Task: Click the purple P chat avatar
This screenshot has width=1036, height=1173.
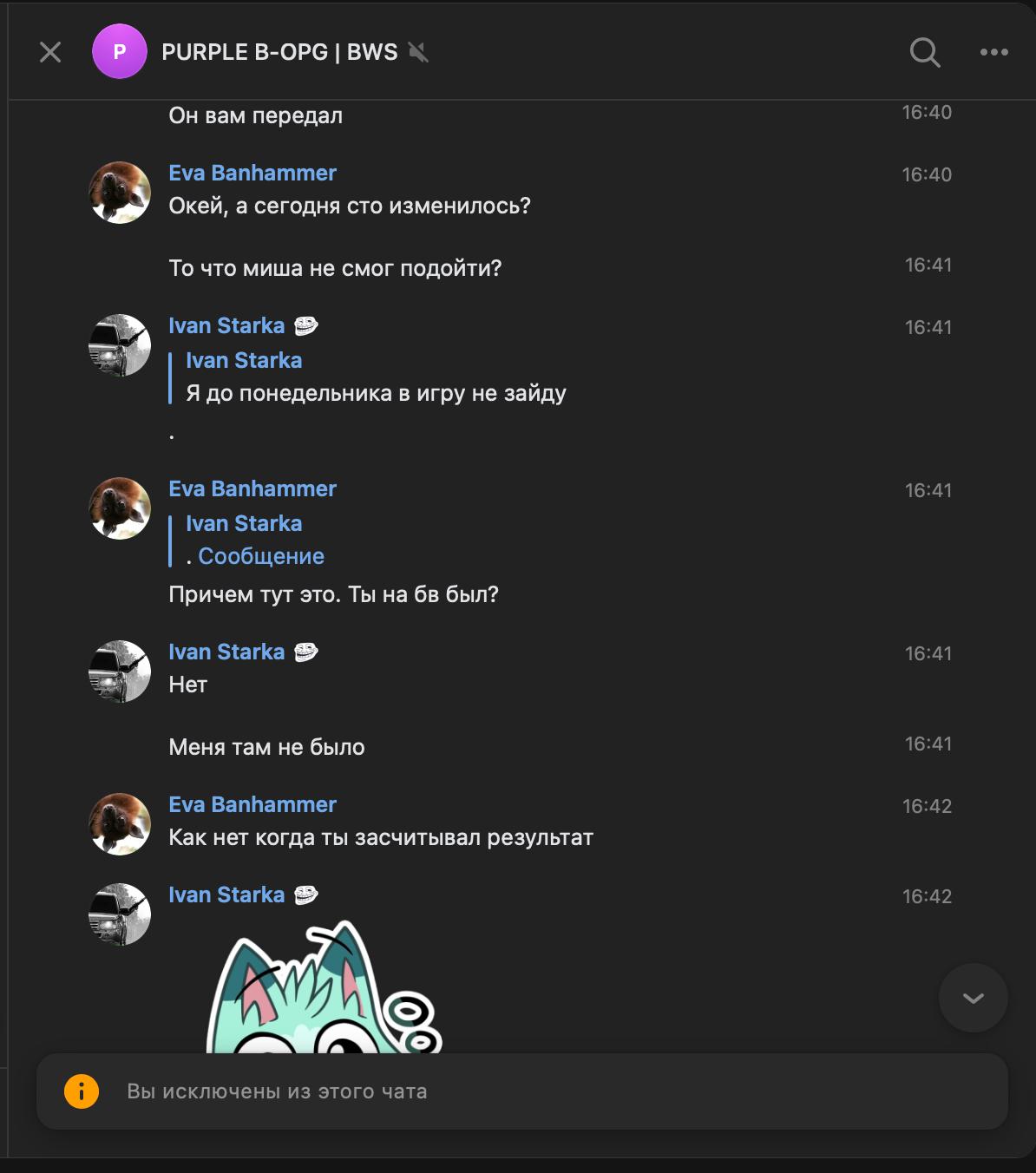Action: 120,52
